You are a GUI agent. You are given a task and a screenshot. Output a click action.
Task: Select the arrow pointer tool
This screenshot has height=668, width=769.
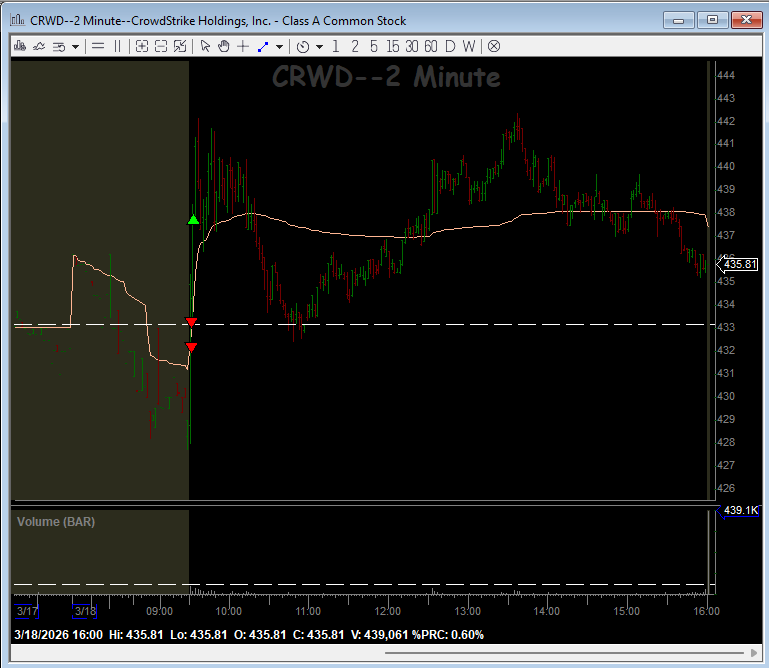pyautogui.click(x=205, y=46)
